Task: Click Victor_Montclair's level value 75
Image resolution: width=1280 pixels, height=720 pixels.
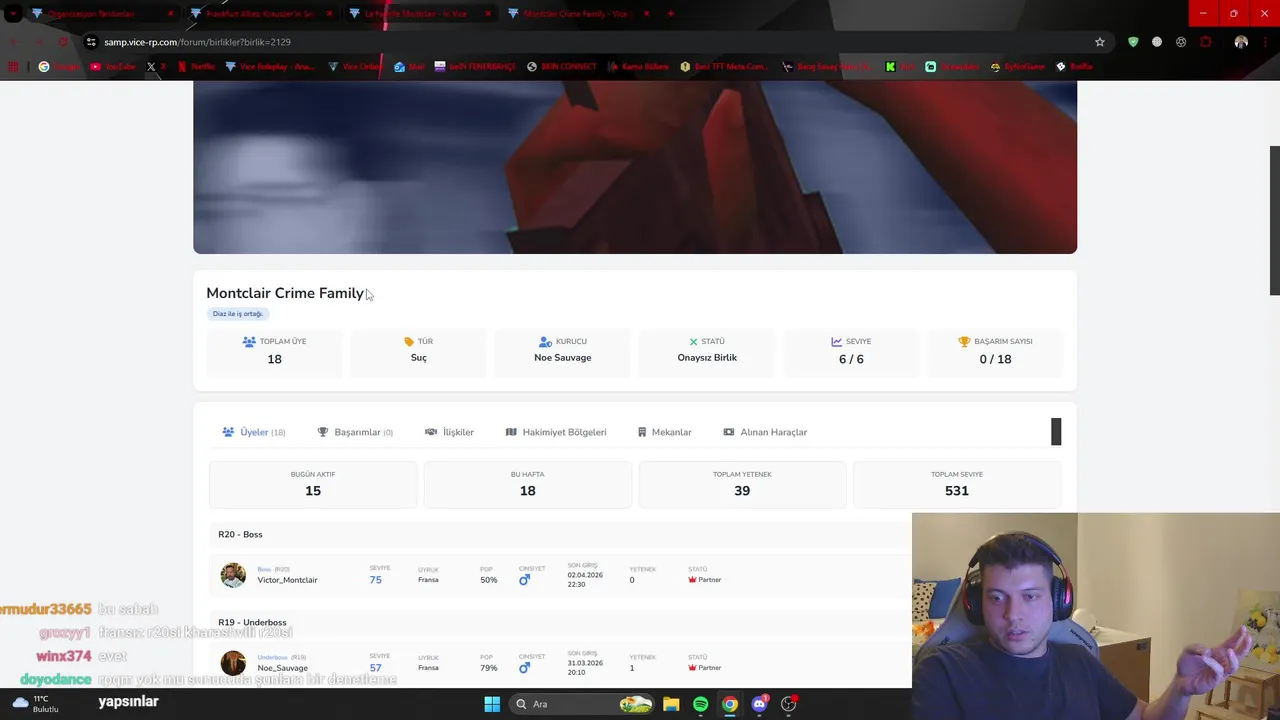Action: point(375,580)
